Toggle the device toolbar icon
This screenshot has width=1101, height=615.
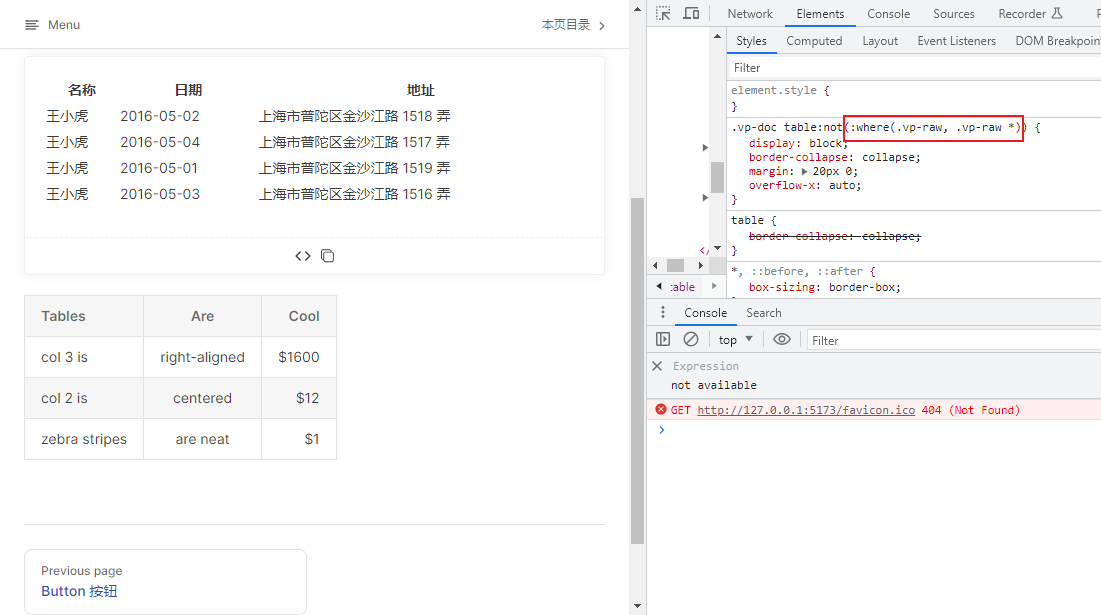click(x=692, y=13)
